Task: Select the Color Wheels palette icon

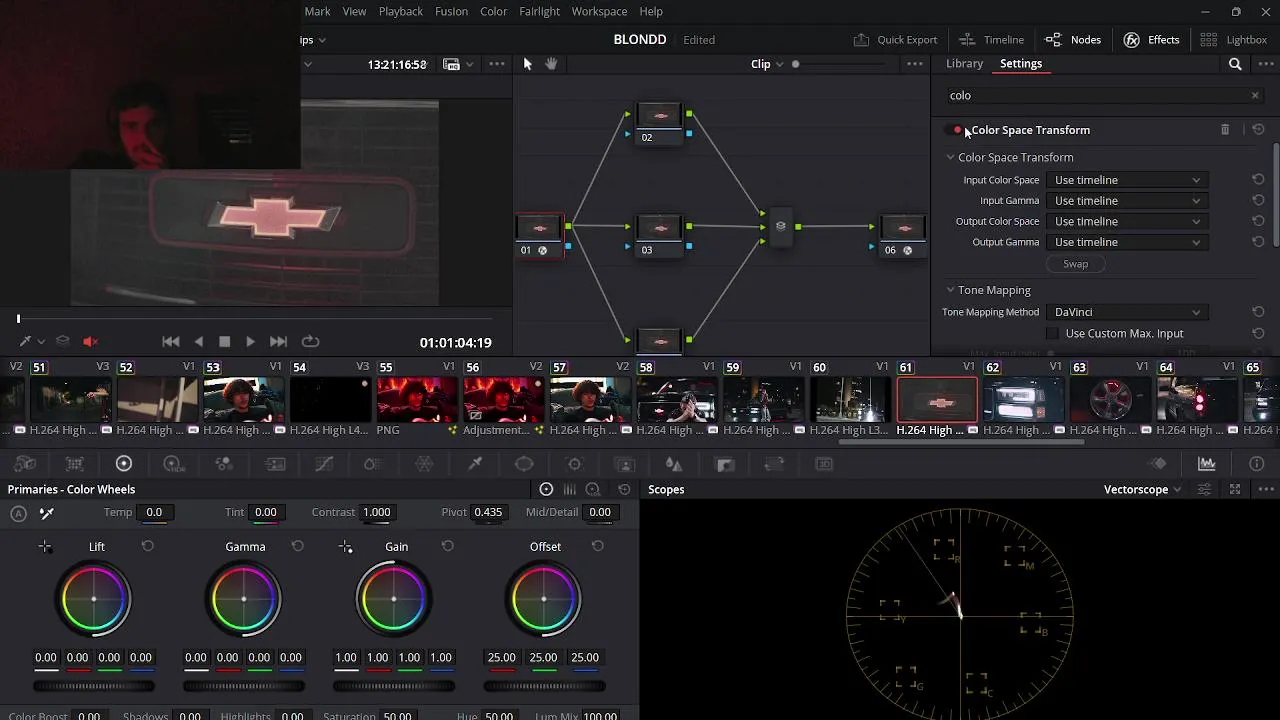Action: point(124,464)
